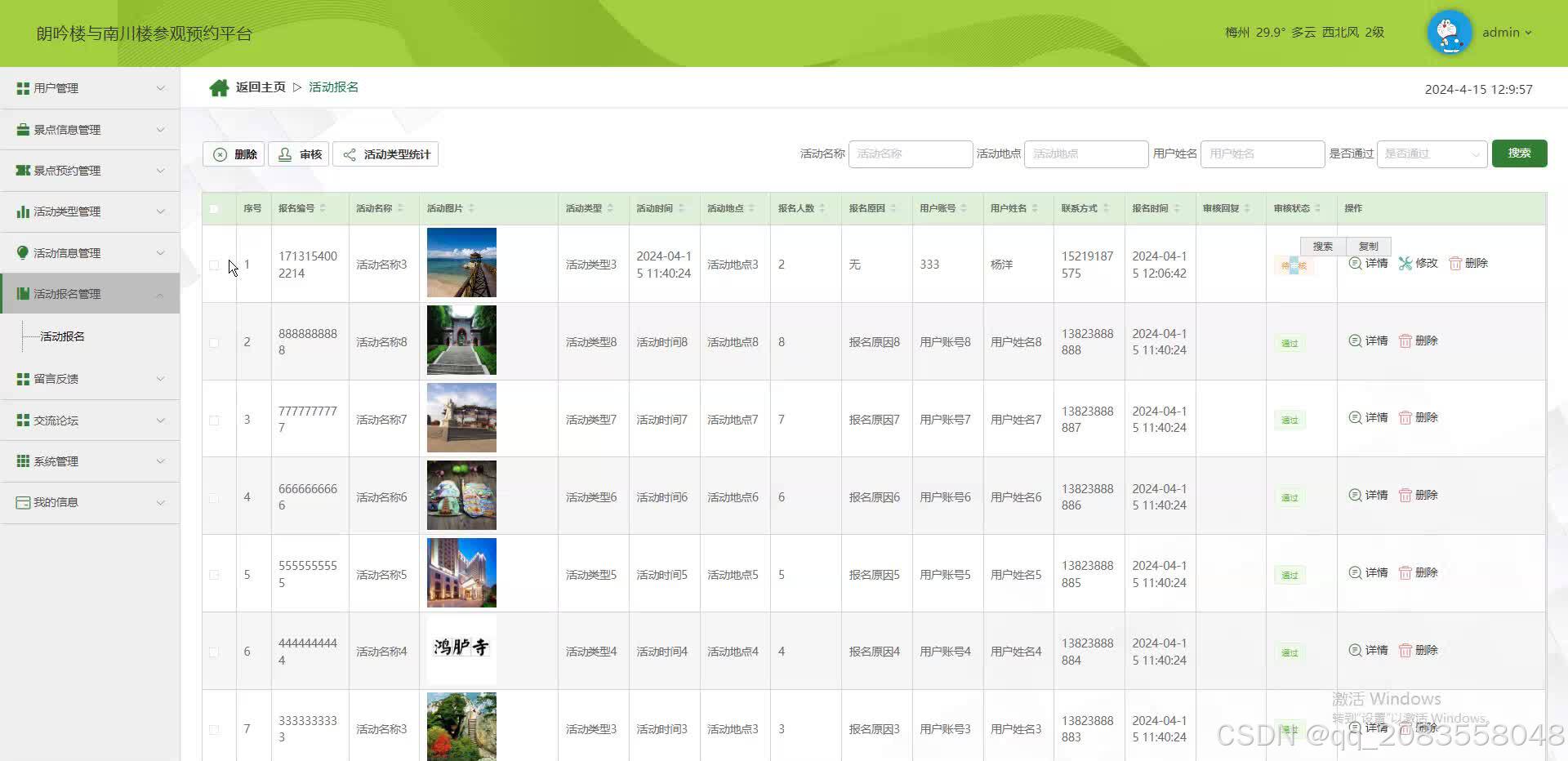Click the 我的信息 card icon

click(x=23, y=502)
